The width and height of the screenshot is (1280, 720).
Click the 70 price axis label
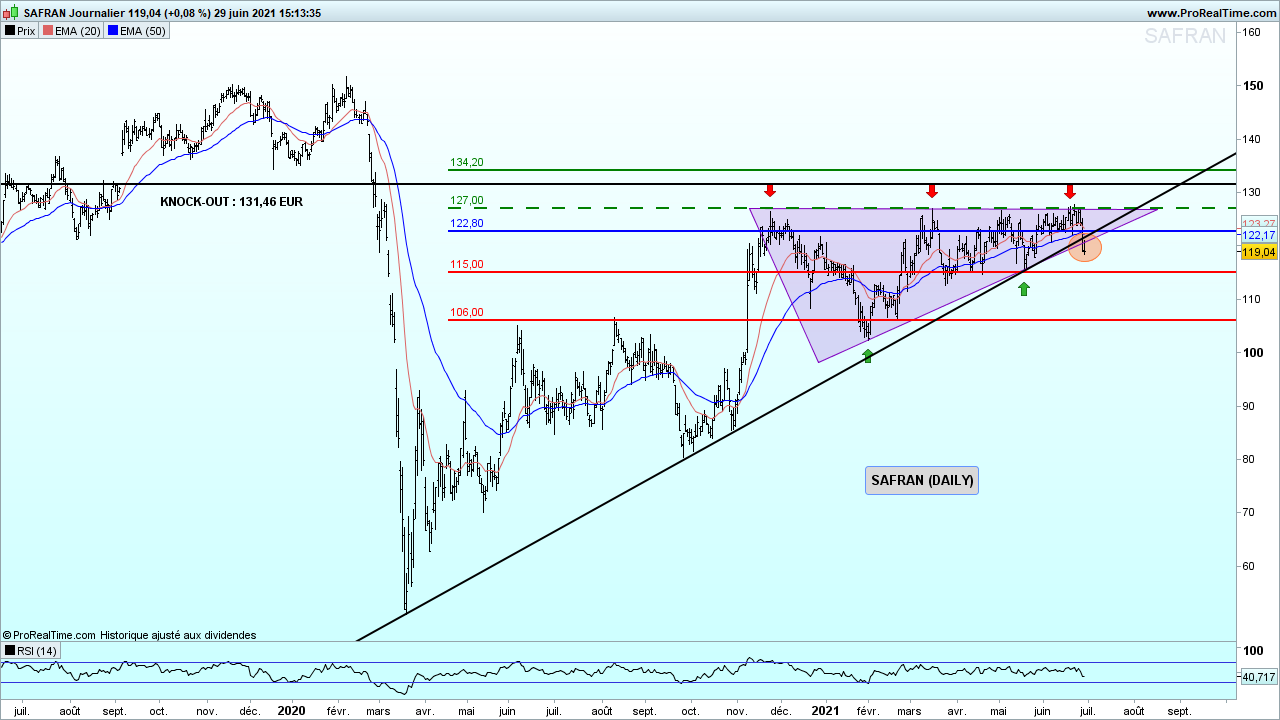tap(1248, 513)
